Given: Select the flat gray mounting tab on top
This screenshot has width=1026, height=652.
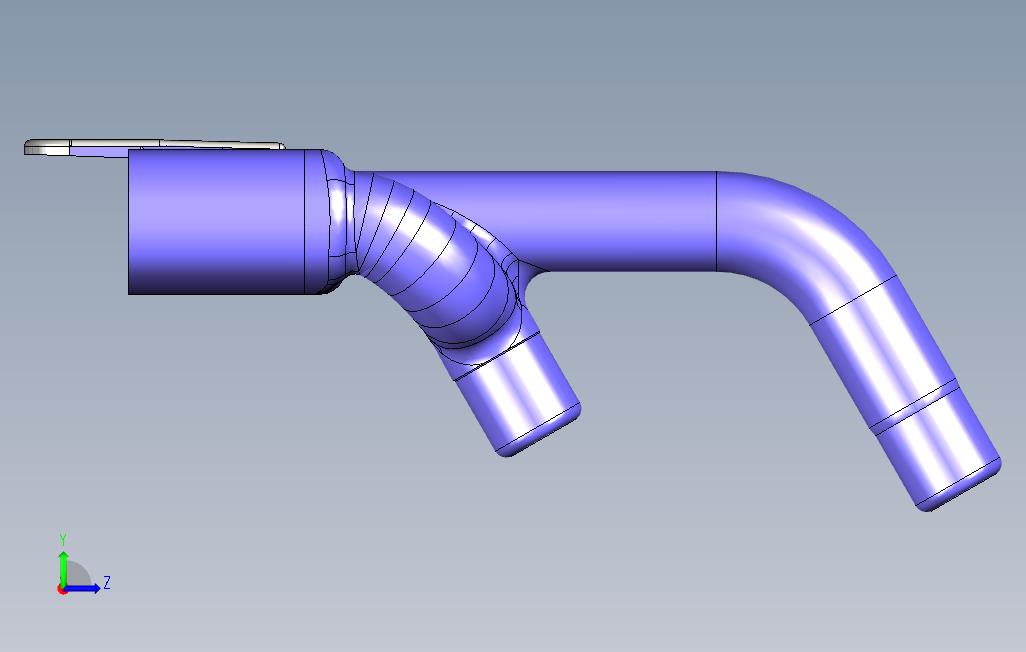Looking at the screenshot, I should pyautogui.click(x=154, y=147).
